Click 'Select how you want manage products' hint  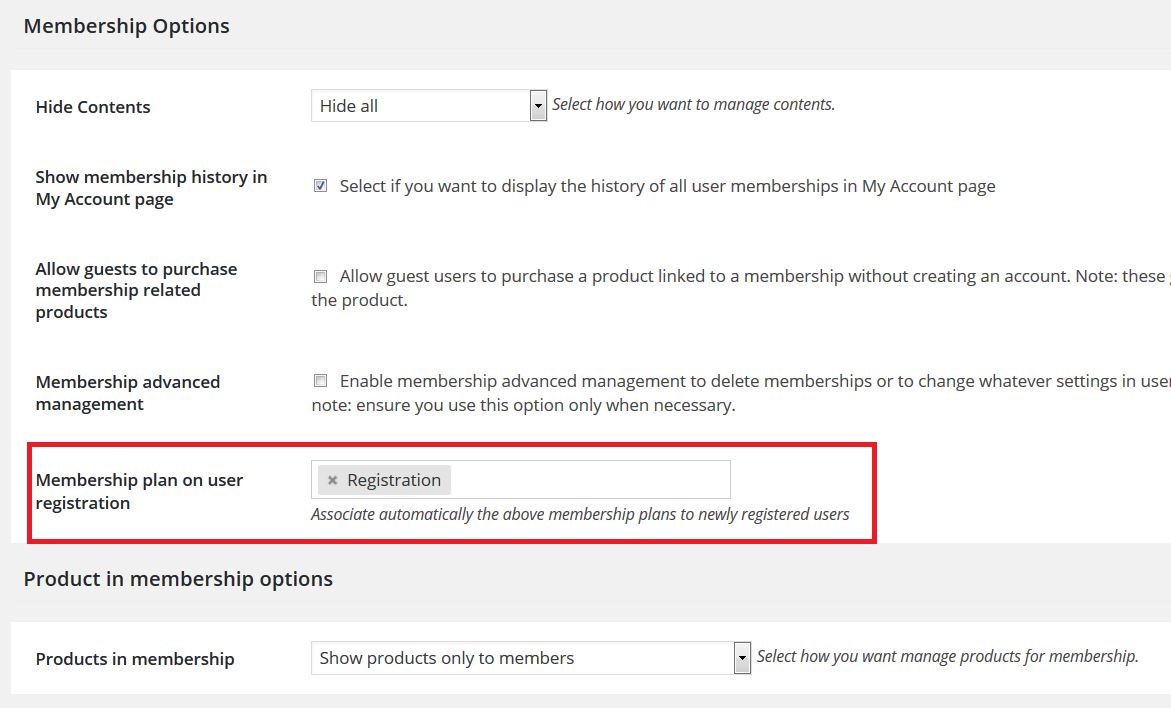tap(948, 656)
